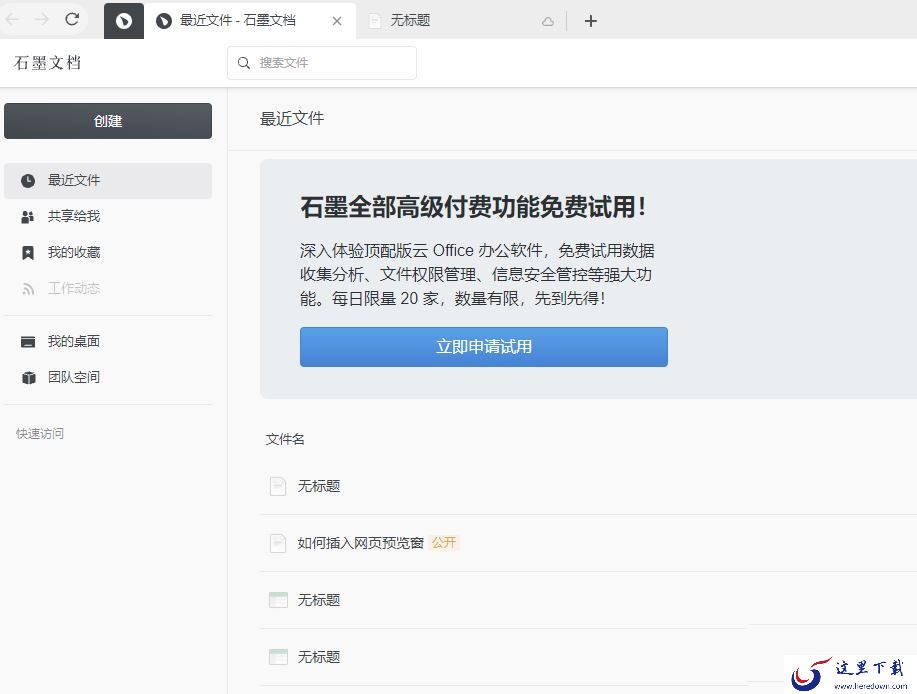Click the clock icon beside 最近文件

point(27,181)
